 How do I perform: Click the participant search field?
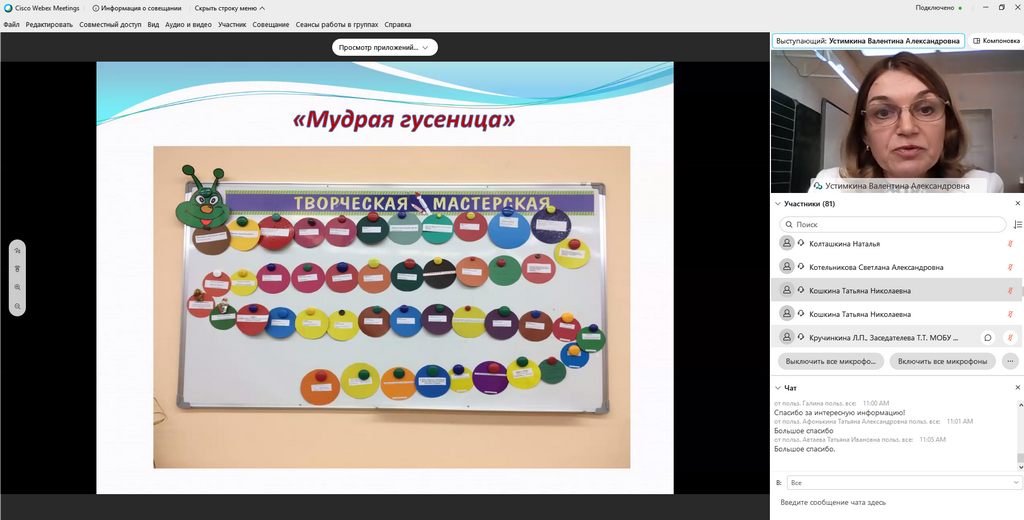tap(895, 225)
